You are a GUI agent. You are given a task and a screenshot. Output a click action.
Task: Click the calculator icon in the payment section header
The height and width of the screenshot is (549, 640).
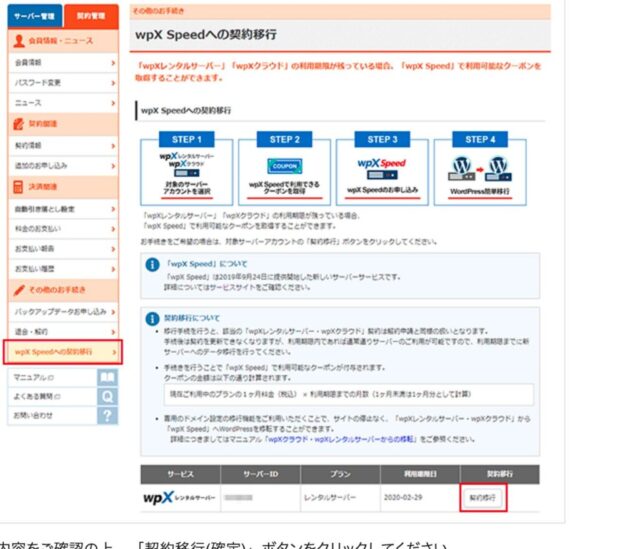tap(18, 187)
